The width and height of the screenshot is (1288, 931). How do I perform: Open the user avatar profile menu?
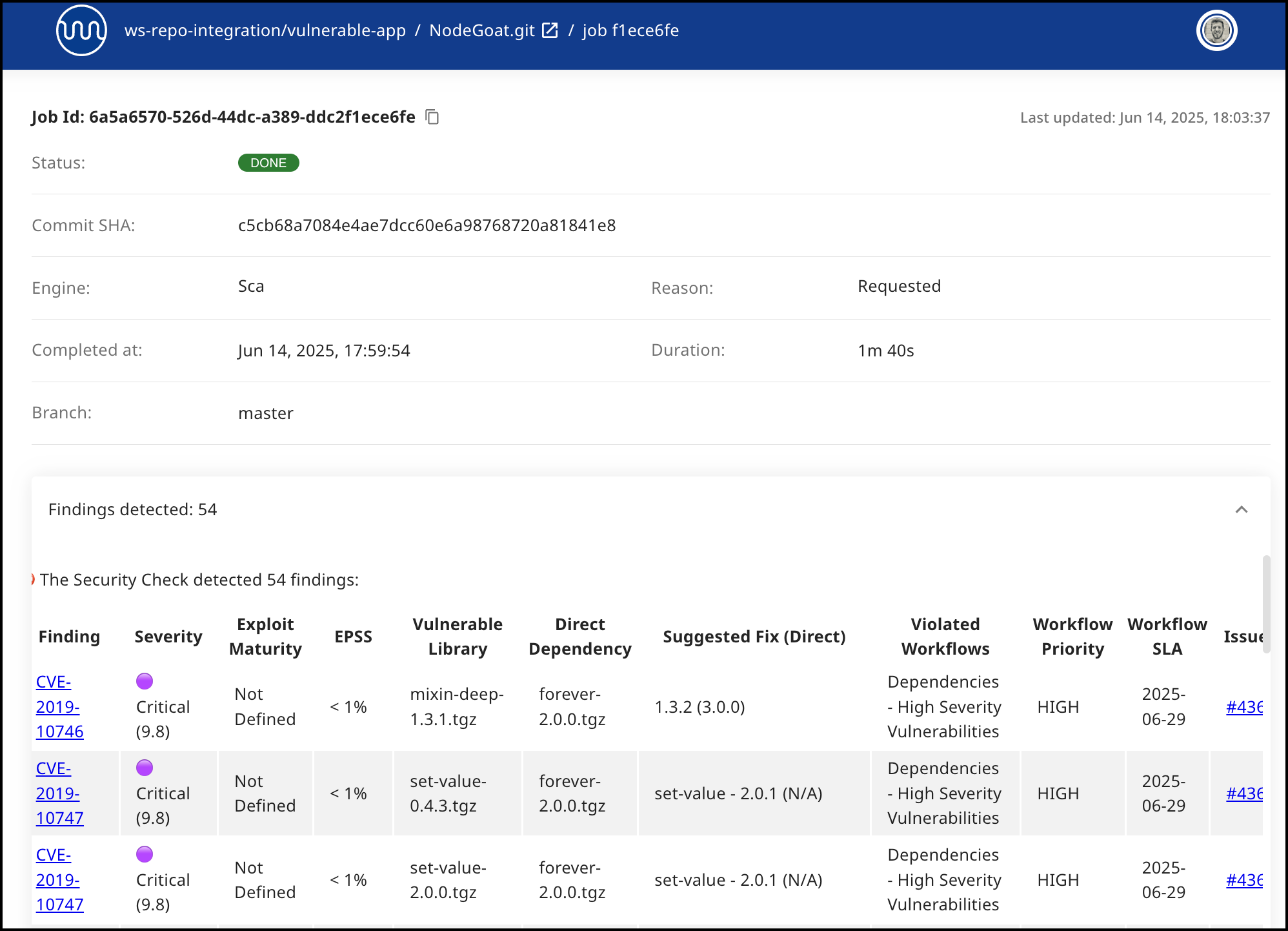(x=1216, y=30)
